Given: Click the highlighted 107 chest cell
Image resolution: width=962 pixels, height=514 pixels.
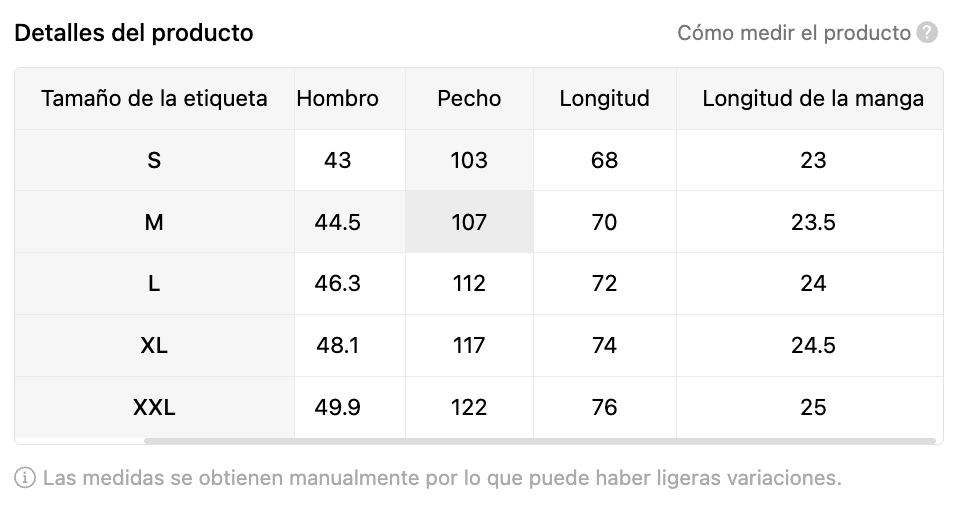Looking at the screenshot, I should coord(469,222).
